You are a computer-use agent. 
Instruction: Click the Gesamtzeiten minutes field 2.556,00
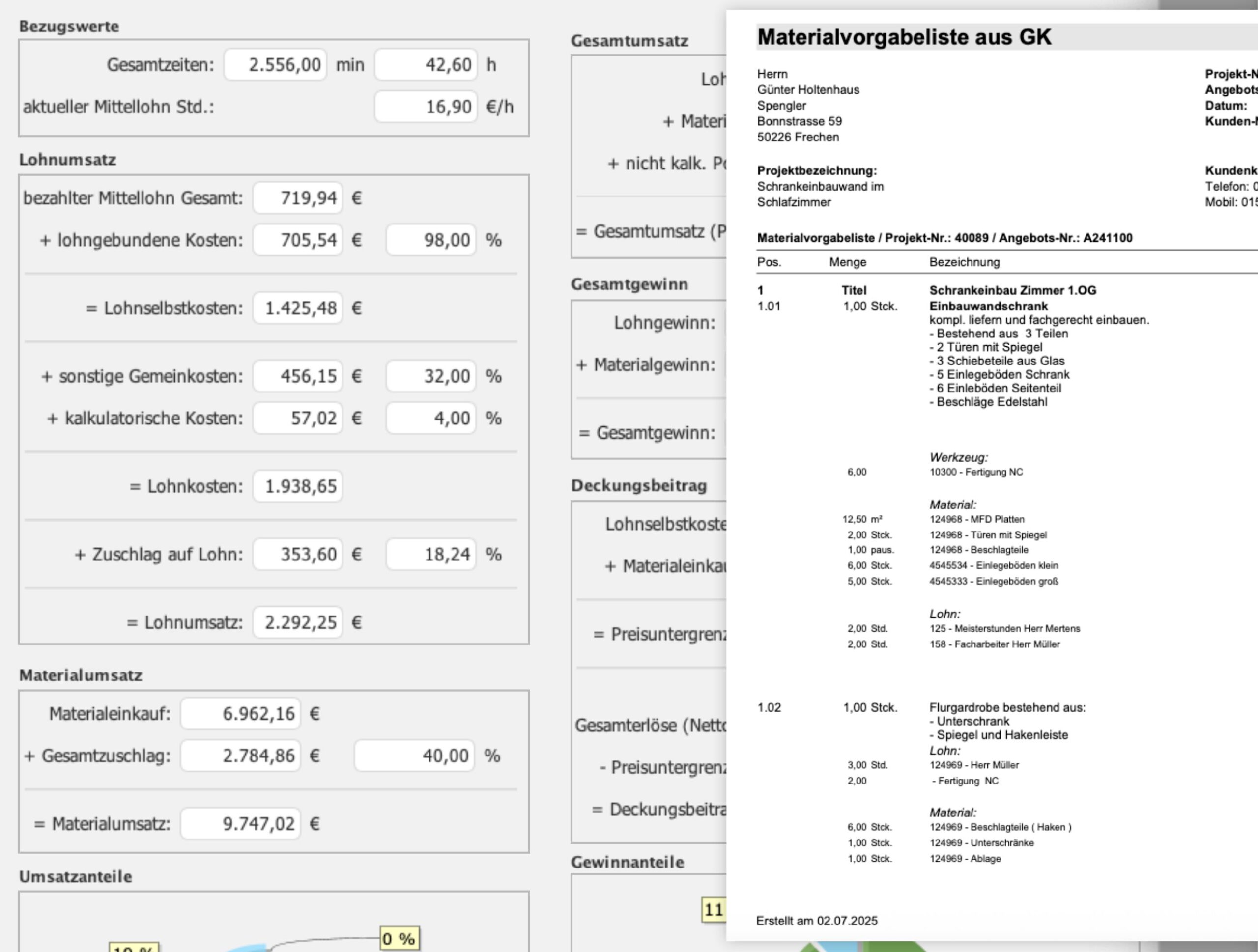point(275,65)
